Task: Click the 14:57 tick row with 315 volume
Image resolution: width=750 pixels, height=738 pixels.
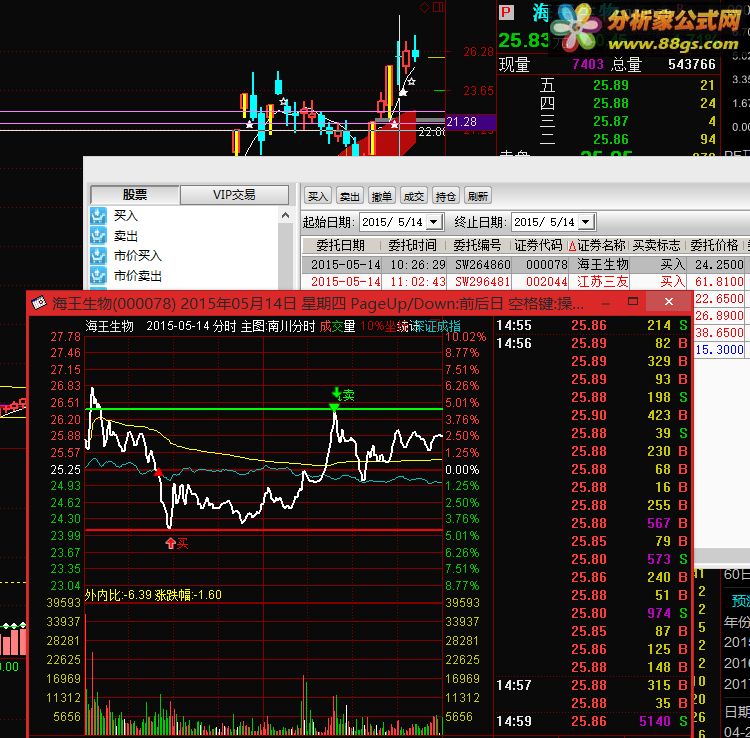Action: coord(591,685)
